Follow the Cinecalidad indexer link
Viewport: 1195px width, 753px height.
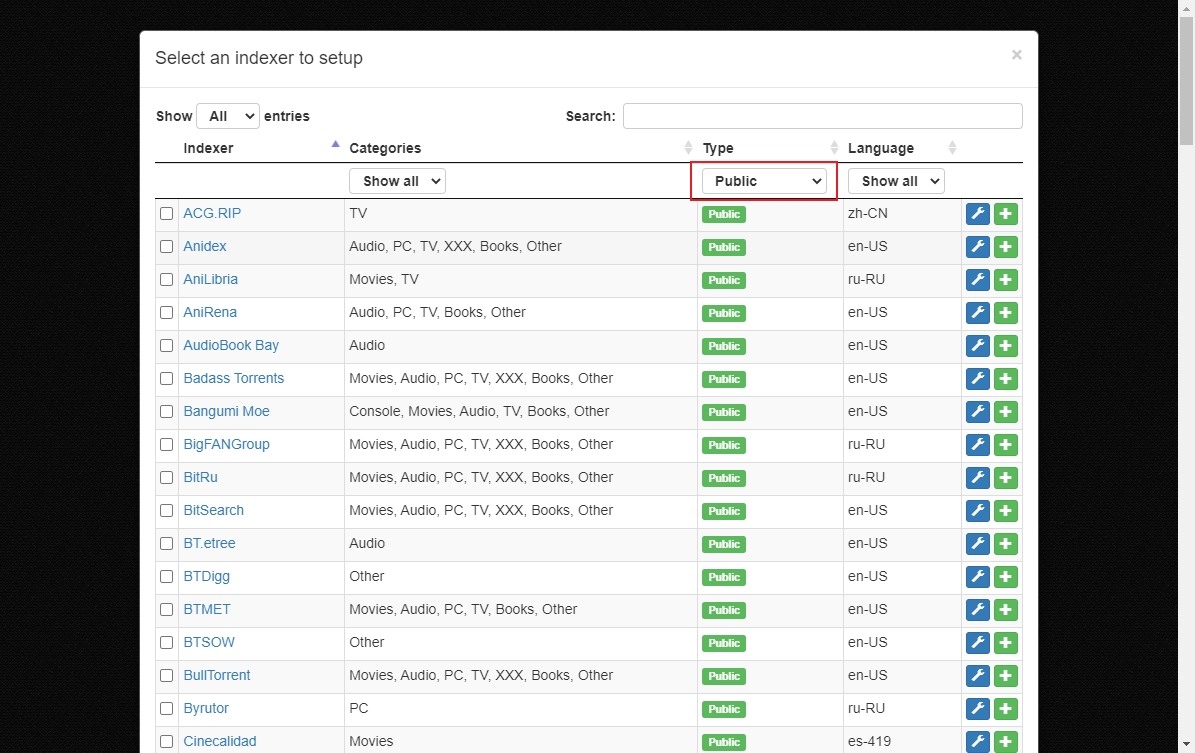pos(219,742)
